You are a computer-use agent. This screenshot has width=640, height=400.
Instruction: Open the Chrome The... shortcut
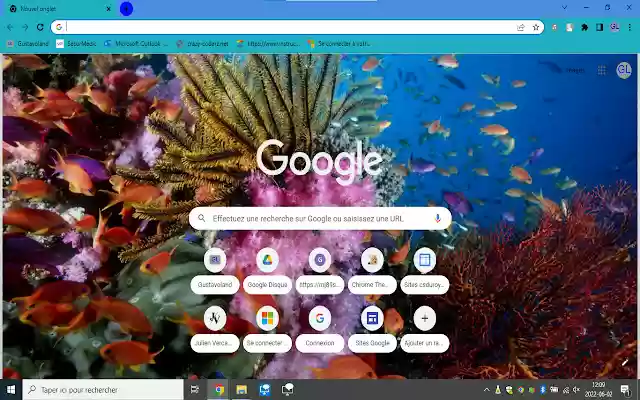(x=372, y=271)
